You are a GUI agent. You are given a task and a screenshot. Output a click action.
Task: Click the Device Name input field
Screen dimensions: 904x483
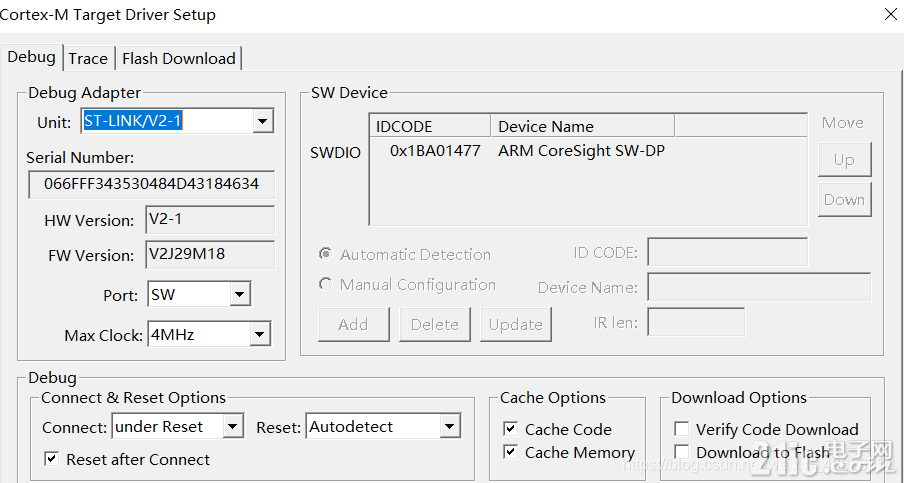tap(759, 286)
